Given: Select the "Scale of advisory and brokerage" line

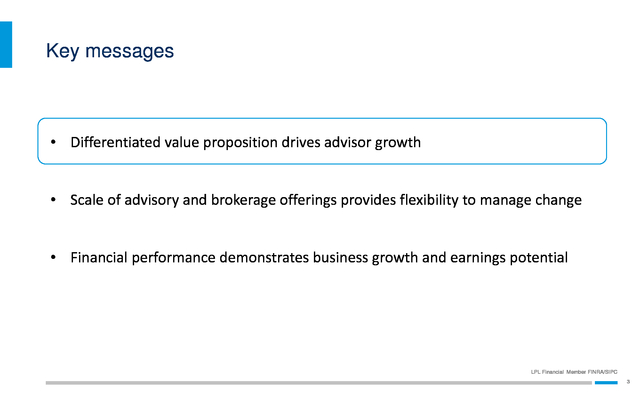Looking at the screenshot, I should pyautogui.click(x=326, y=200).
